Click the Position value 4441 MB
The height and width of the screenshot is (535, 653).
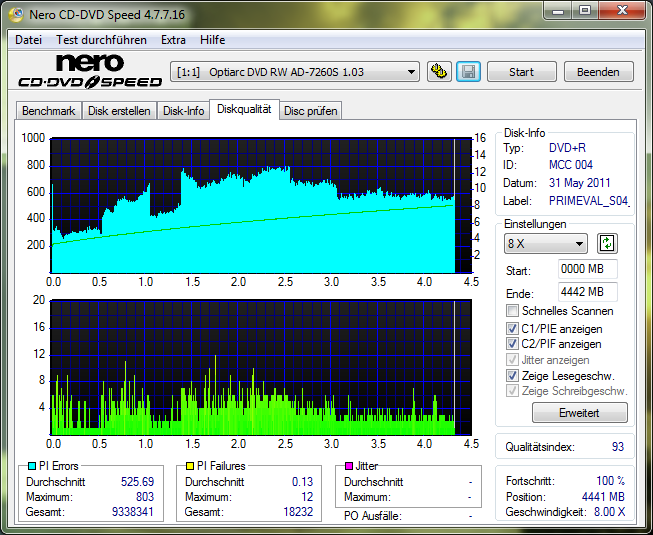(x=603, y=497)
